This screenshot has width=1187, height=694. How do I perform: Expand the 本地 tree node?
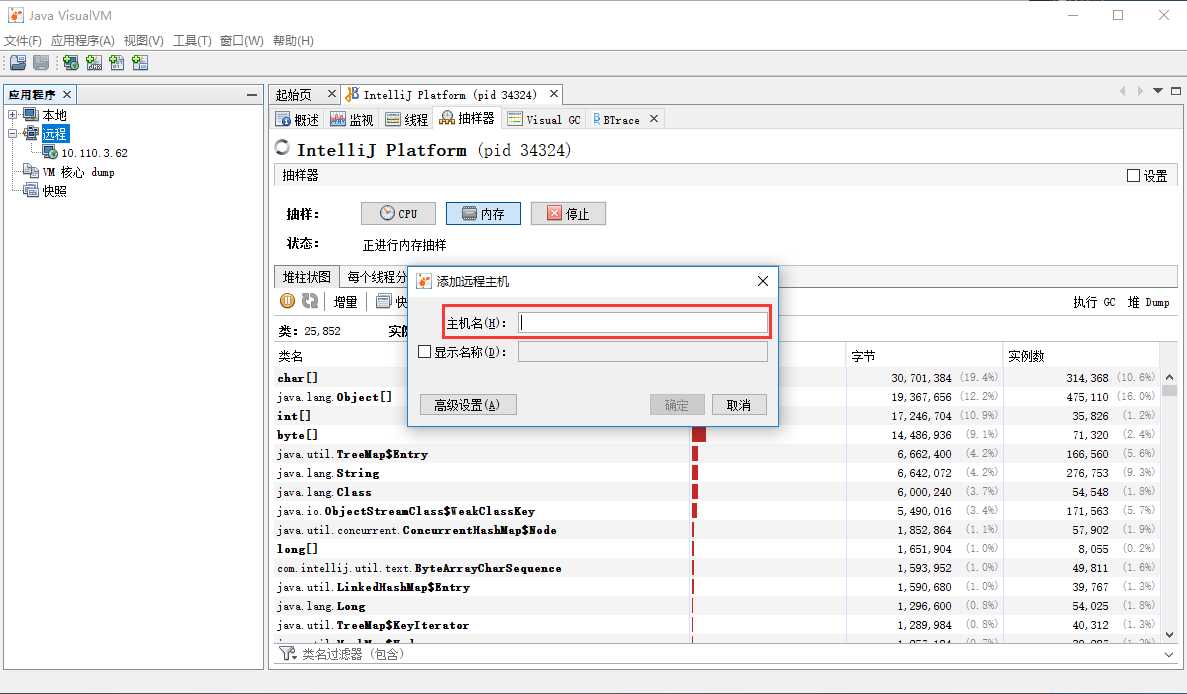(x=13, y=115)
